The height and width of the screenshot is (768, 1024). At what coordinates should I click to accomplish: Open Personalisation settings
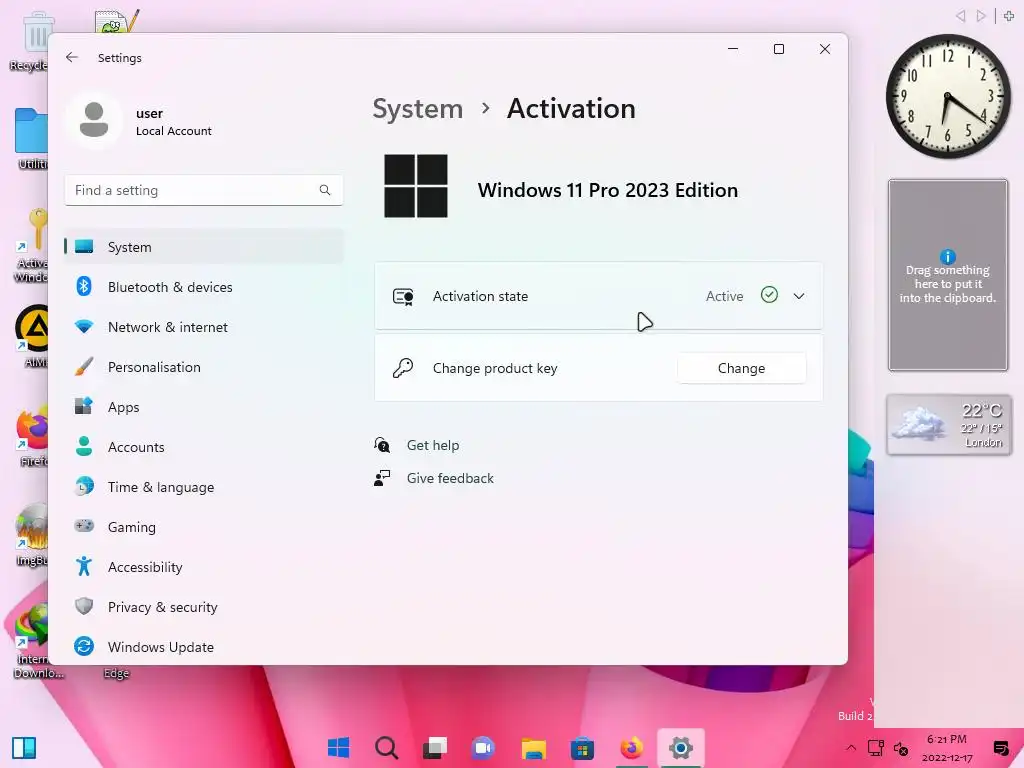tap(204, 367)
